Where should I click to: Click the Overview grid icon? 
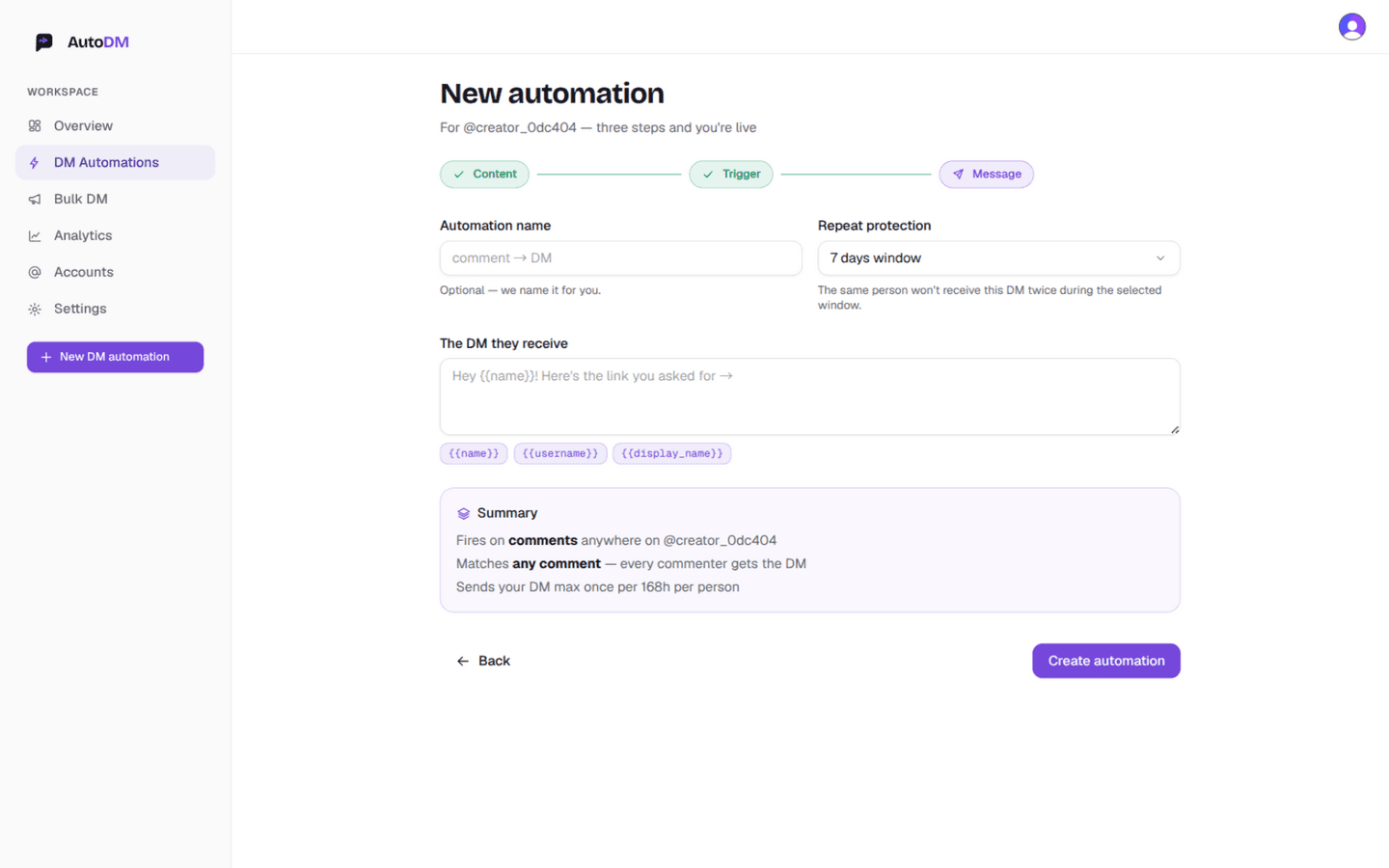[35, 126]
